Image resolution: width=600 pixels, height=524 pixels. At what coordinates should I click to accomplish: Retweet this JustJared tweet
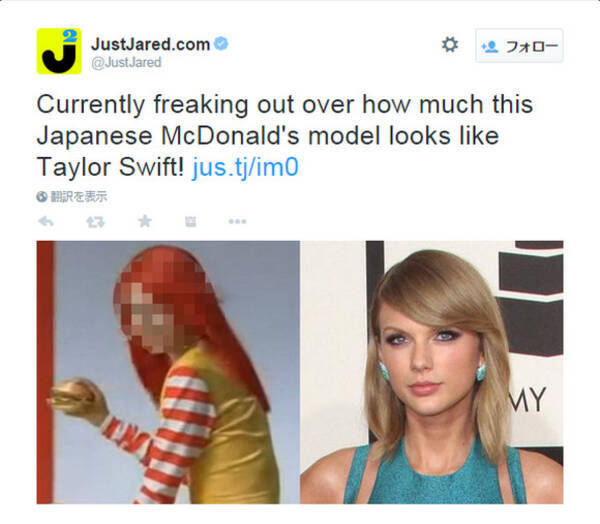click(x=95, y=222)
